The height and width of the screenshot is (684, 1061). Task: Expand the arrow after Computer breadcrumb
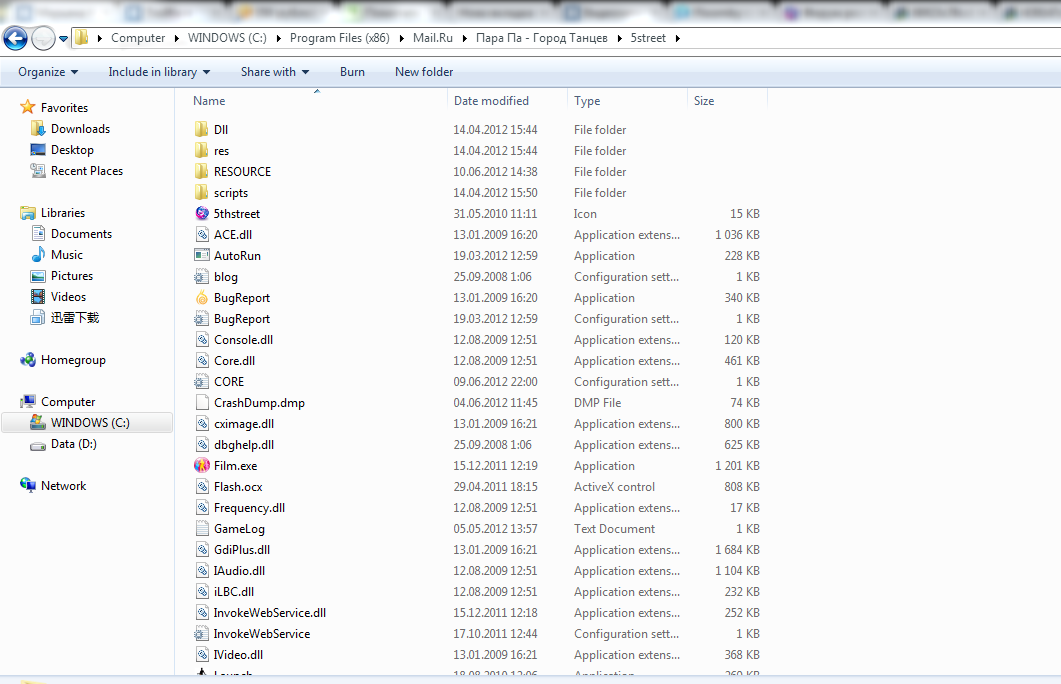[x=177, y=39]
